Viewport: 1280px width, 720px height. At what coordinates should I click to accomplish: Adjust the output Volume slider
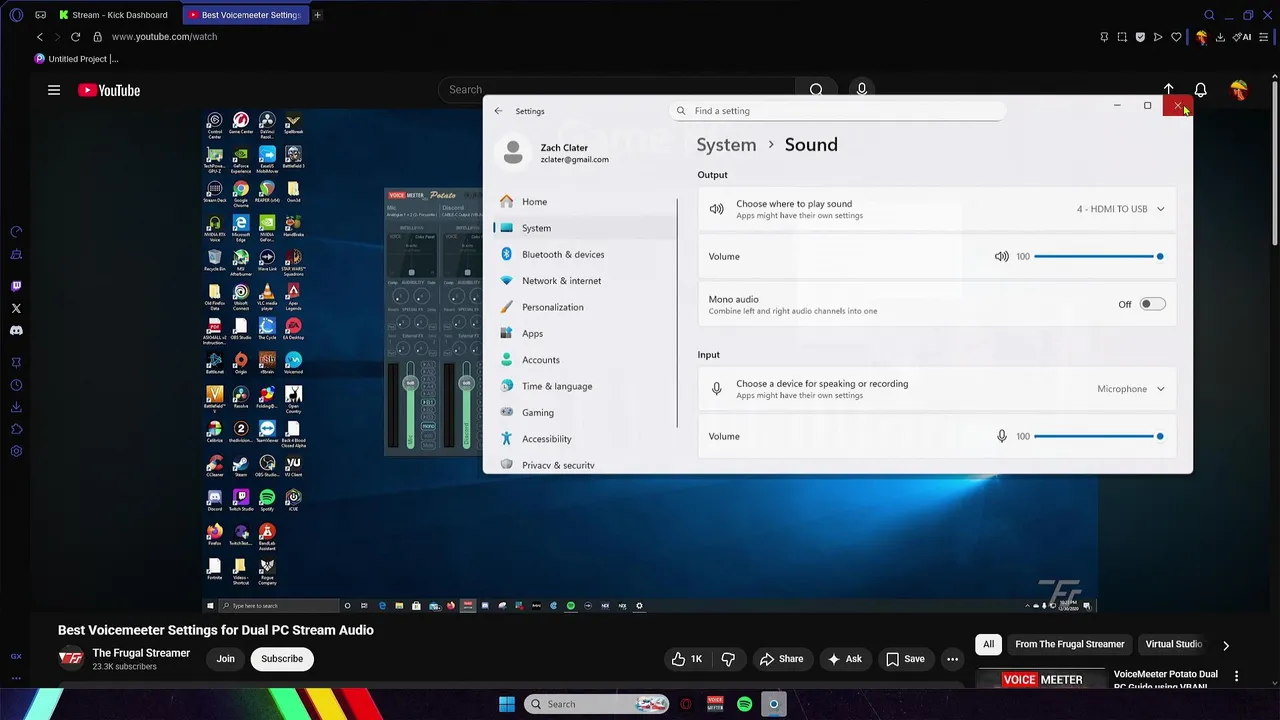(x=1099, y=257)
